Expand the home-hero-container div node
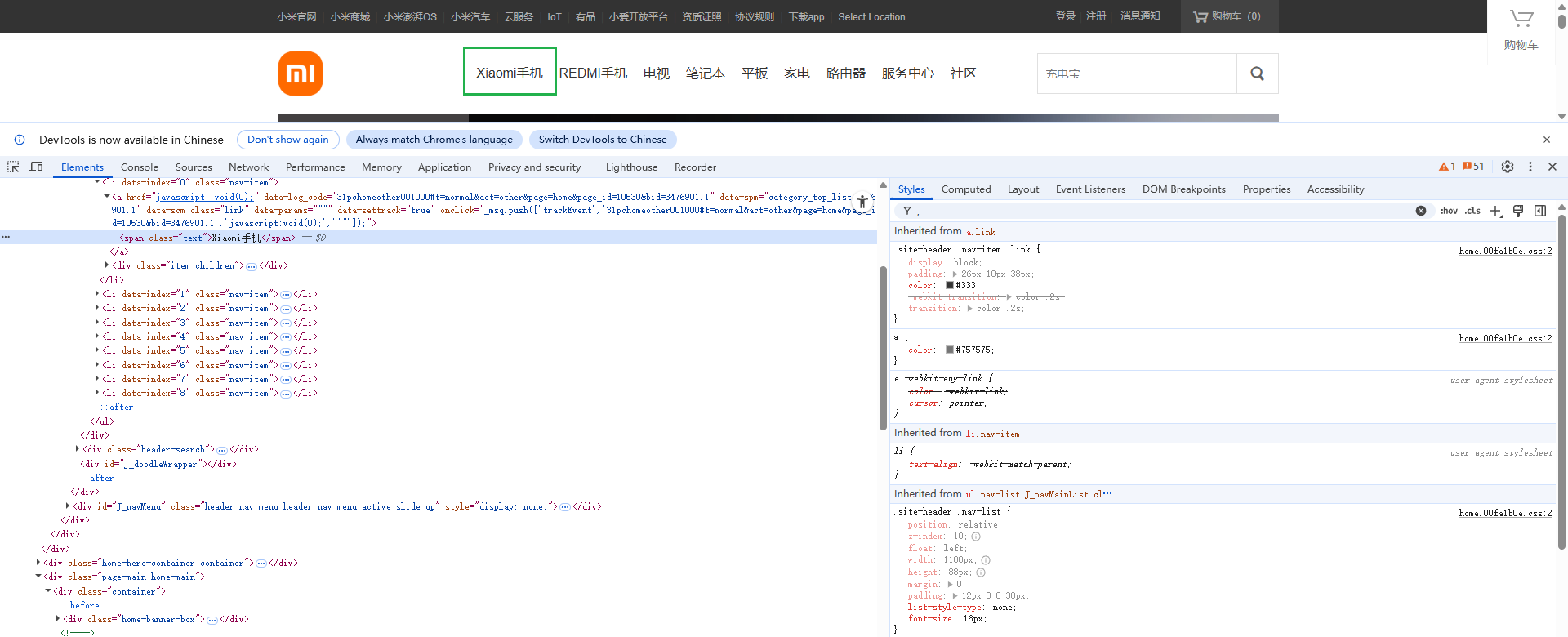1568x637 pixels. click(x=38, y=563)
